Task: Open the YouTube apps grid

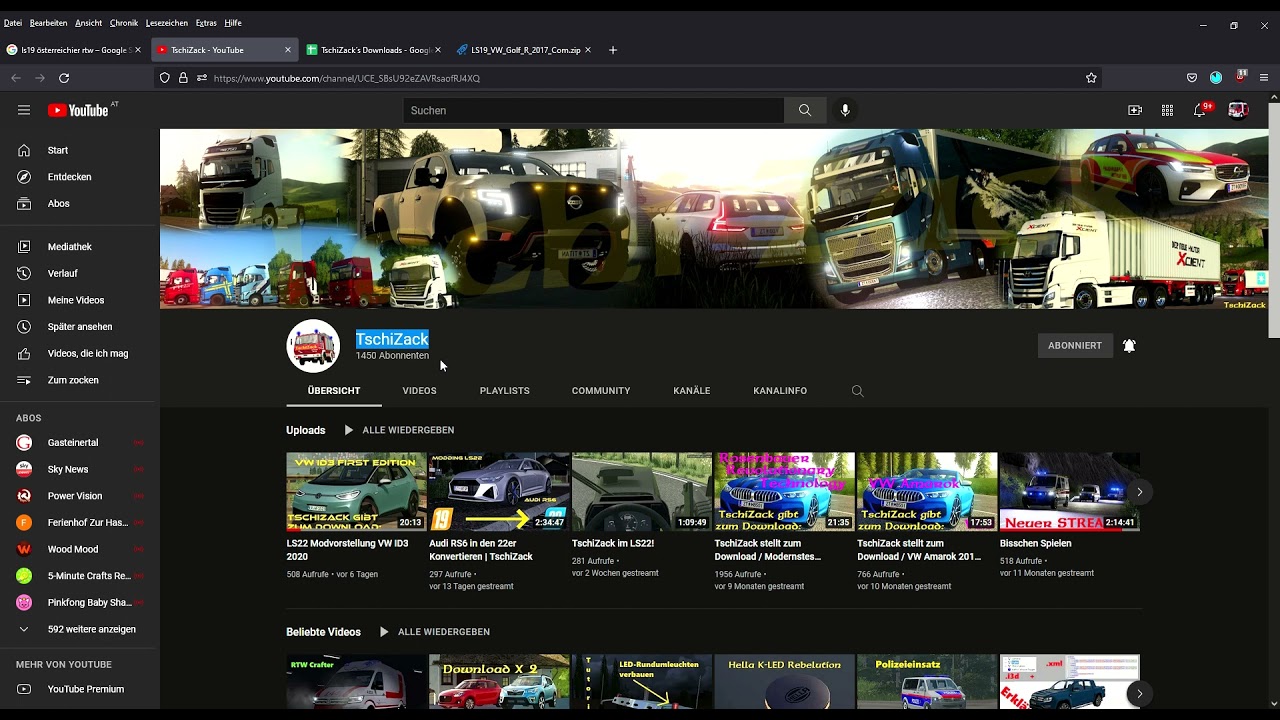Action: tap(1167, 110)
